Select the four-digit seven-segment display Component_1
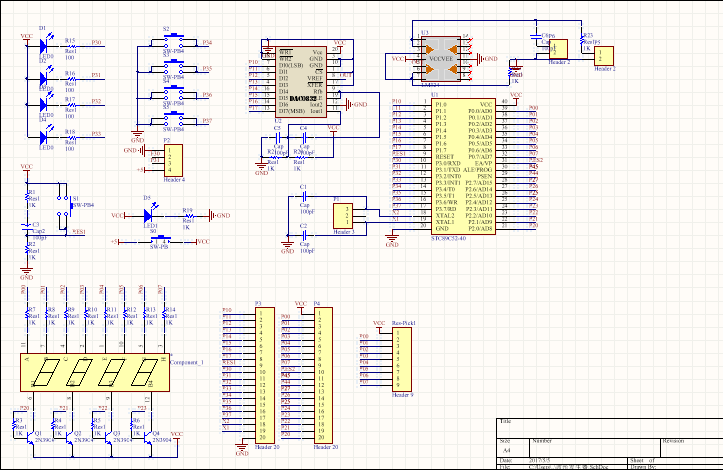This screenshot has height=470, width=723. [x=95, y=373]
